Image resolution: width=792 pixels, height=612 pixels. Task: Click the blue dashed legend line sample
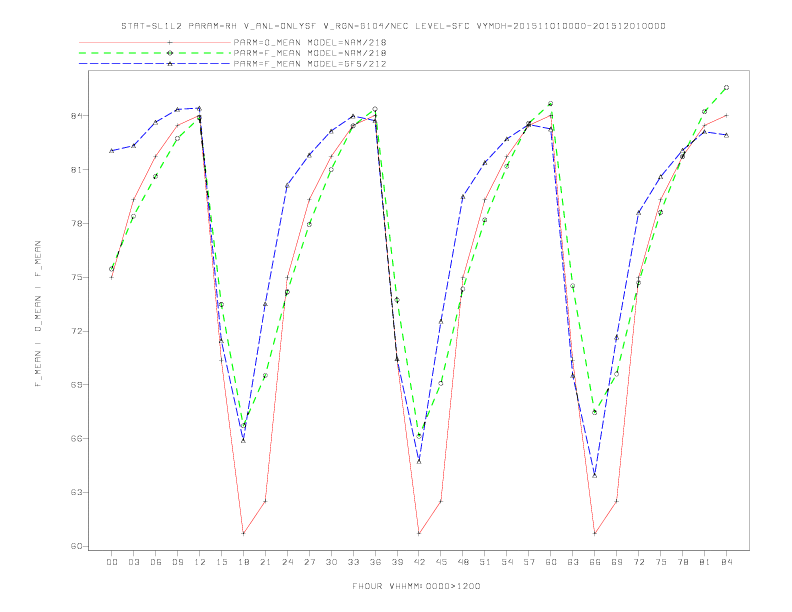[155, 64]
